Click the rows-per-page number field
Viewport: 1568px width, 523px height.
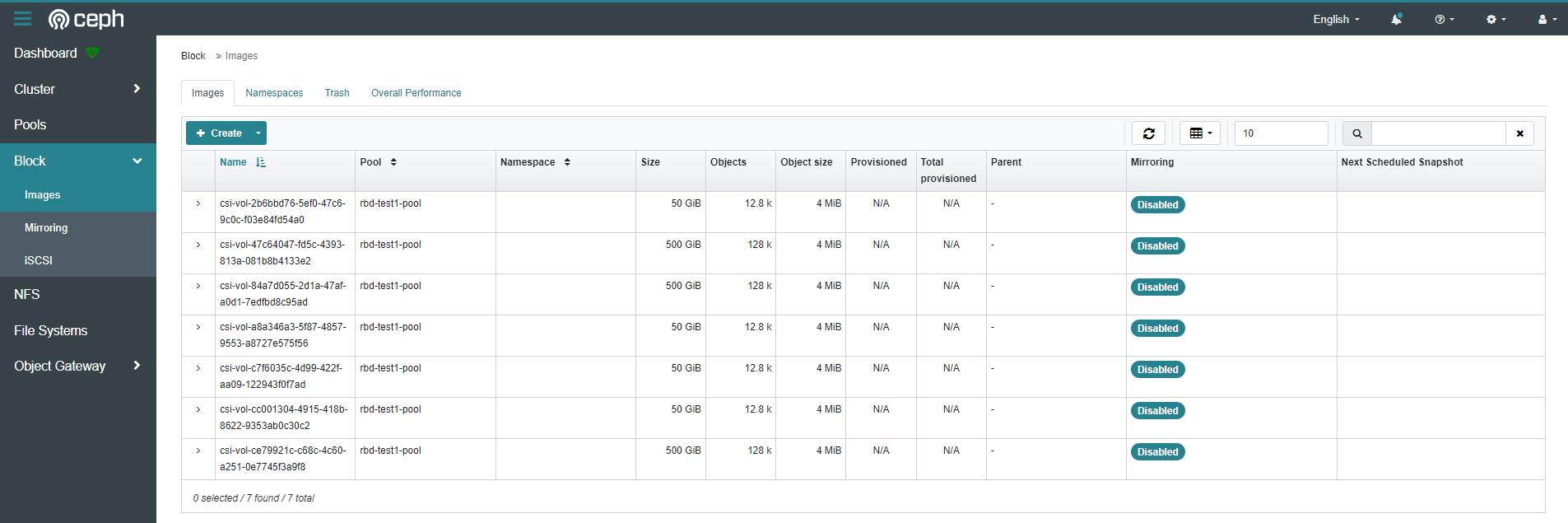point(1281,133)
